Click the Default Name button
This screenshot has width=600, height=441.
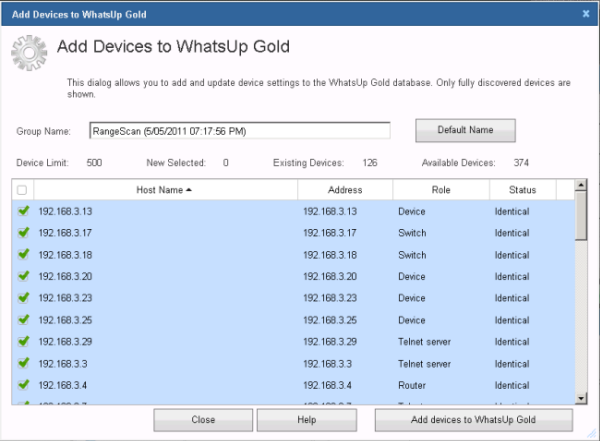coord(465,130)
